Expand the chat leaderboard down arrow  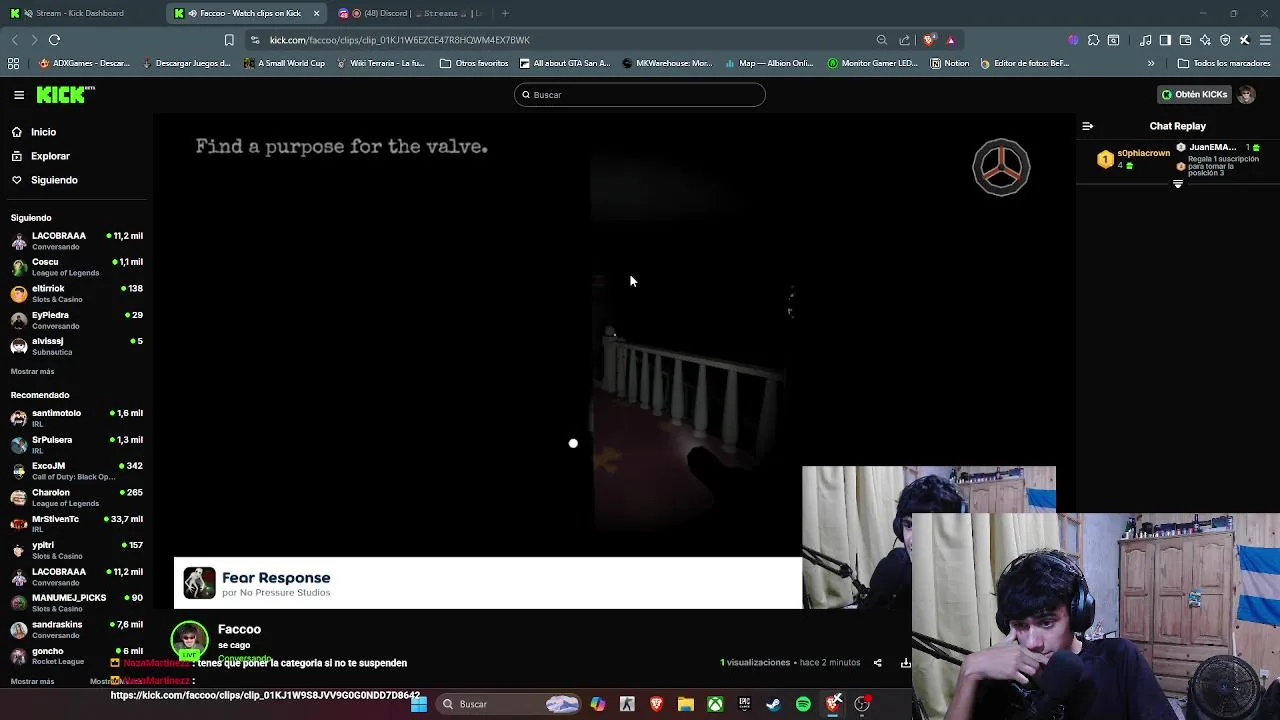pos(1177,184)
